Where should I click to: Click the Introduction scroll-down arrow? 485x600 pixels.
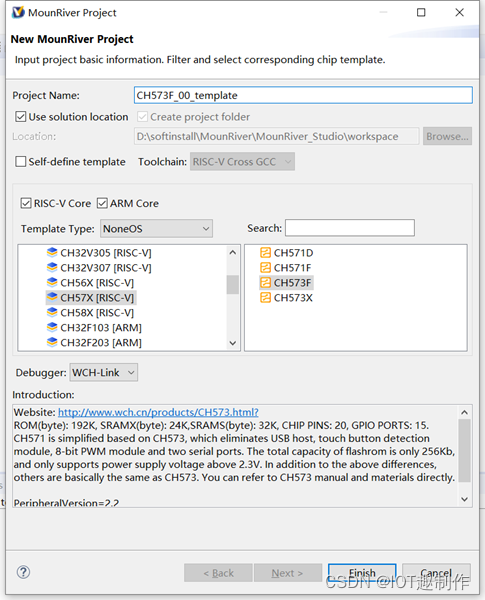pyautogui.click(x=464, y=499)
